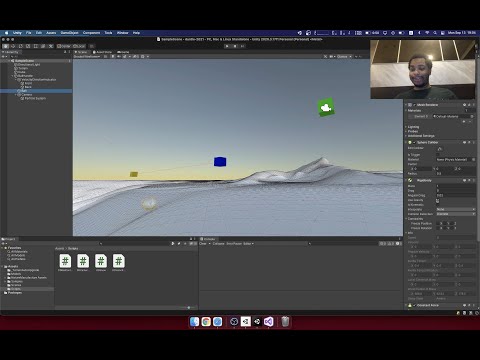Image resolution: width=480 pixels, height=360 pixels.
Task: Click the Step frame button
Action: [x=242, y=46]
